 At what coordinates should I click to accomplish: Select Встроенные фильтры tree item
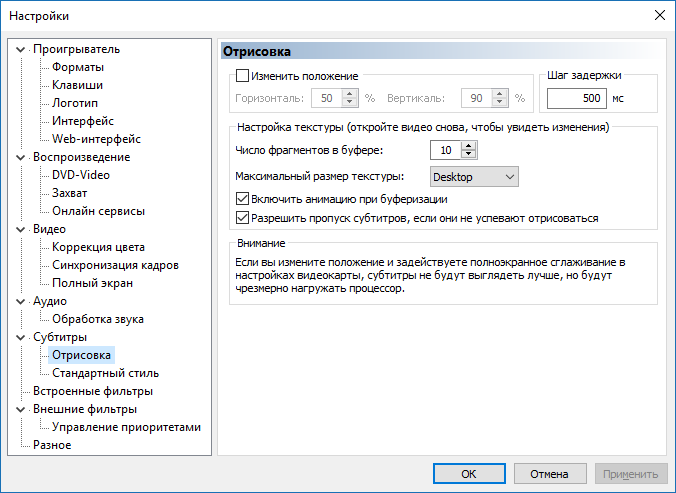pos(93,391)
